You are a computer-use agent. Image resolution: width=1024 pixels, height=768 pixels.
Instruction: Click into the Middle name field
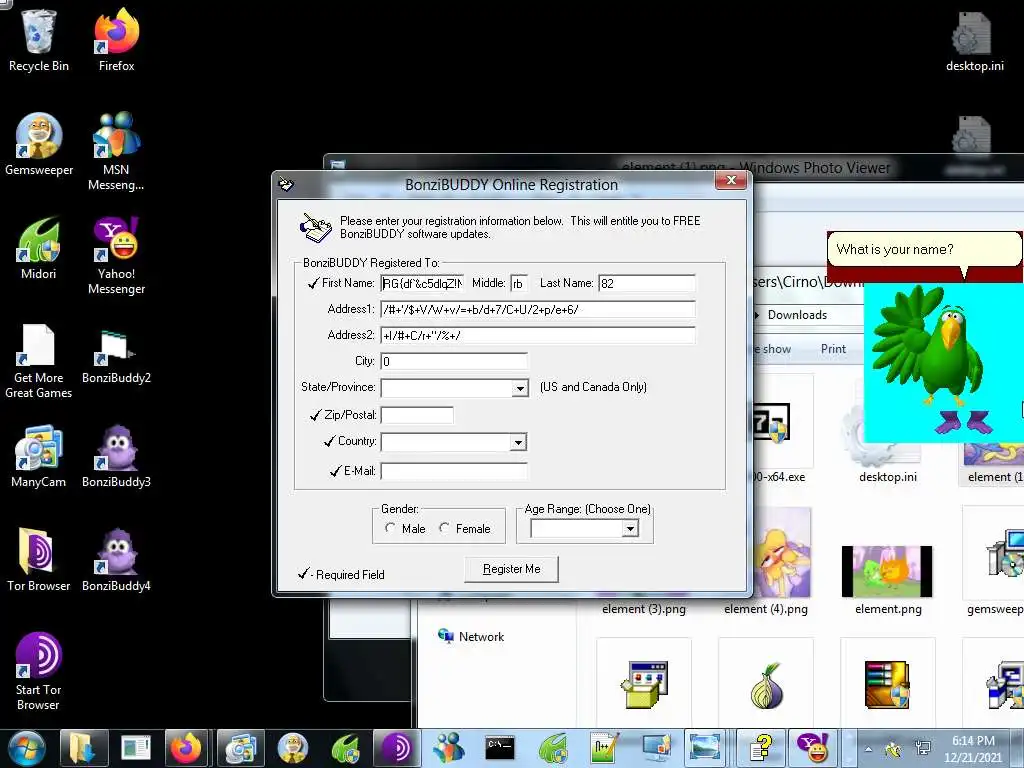[x=519, y=283]
